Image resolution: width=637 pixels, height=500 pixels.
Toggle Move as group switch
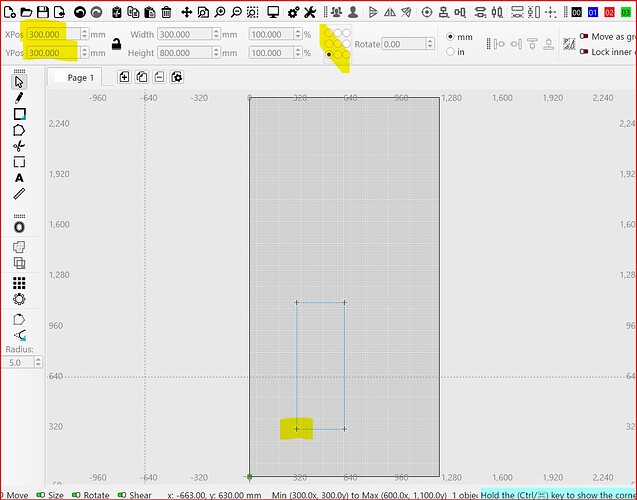pos(584,36)
